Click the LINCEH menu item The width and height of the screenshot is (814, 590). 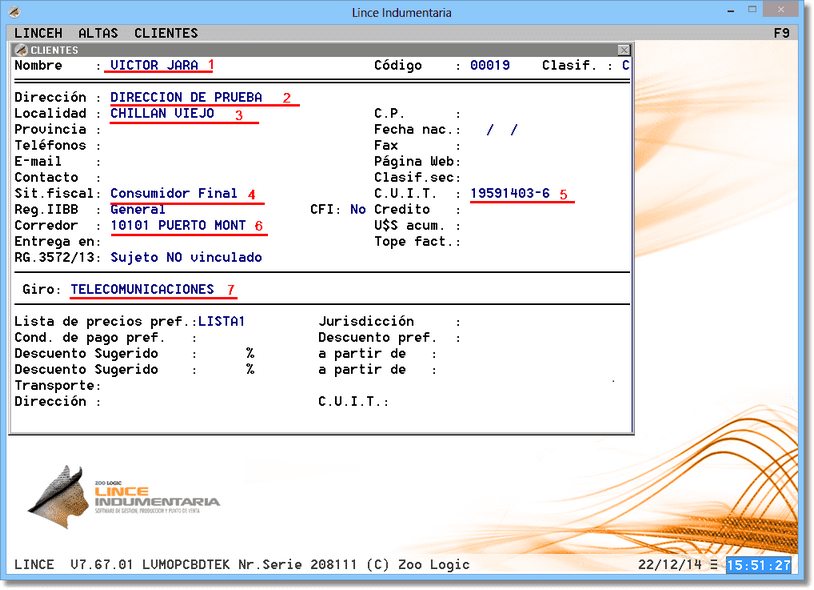click(x=38, y=33)
